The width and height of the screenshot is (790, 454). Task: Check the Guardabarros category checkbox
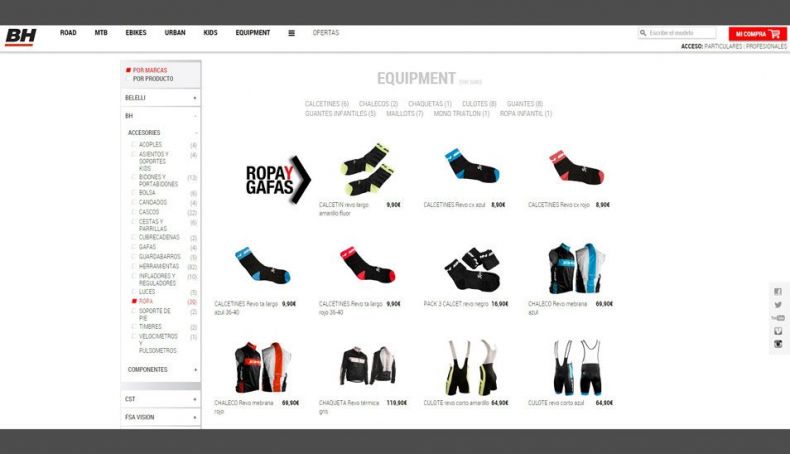(x=134, y=256)
